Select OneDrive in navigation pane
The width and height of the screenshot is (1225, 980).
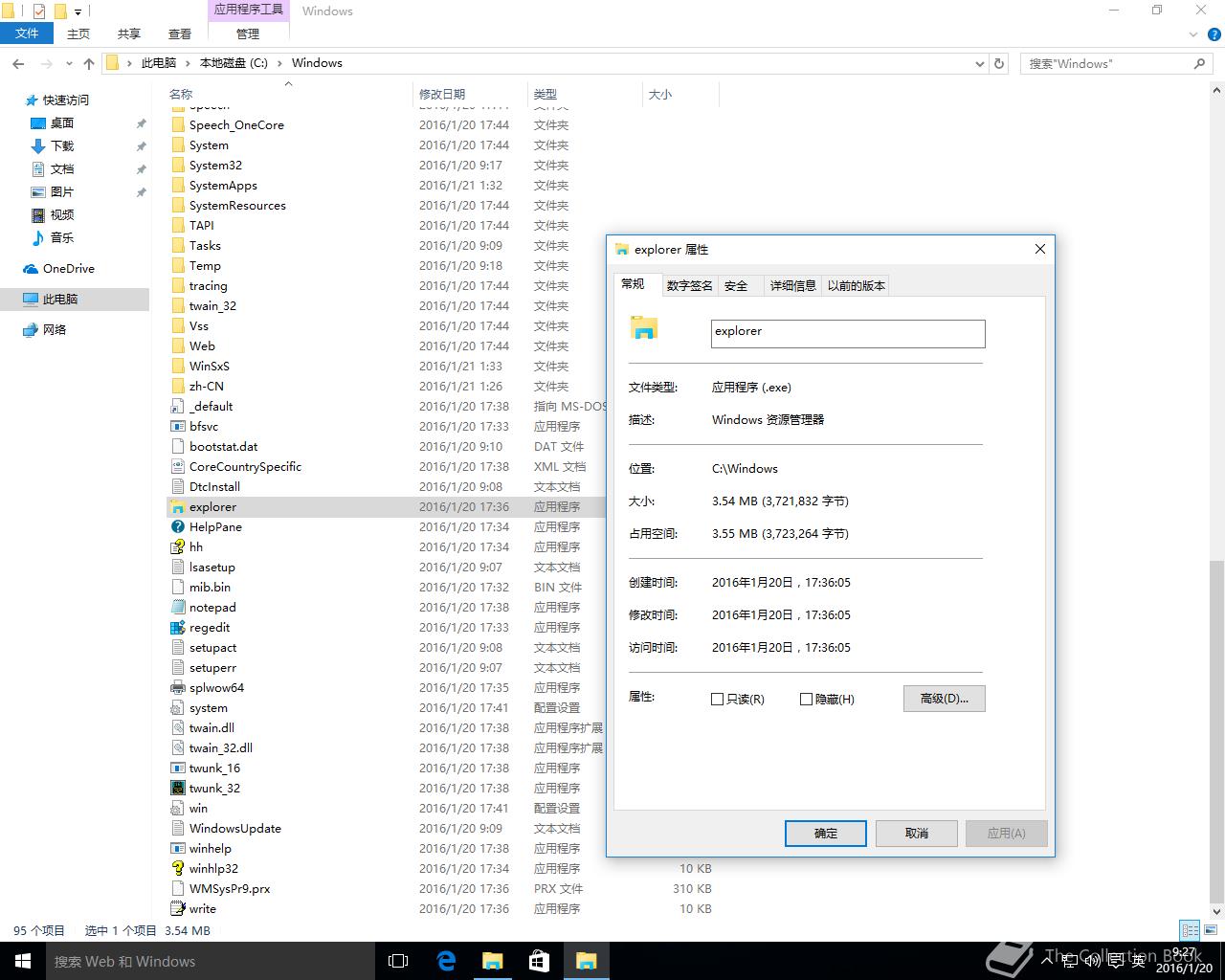[68, 268]
